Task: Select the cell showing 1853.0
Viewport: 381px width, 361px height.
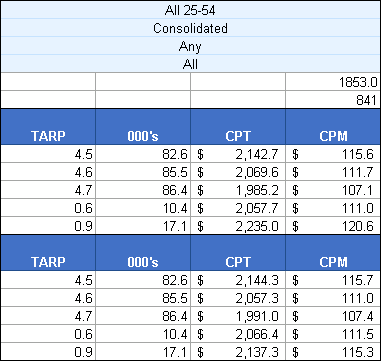Action: point(333,82)
